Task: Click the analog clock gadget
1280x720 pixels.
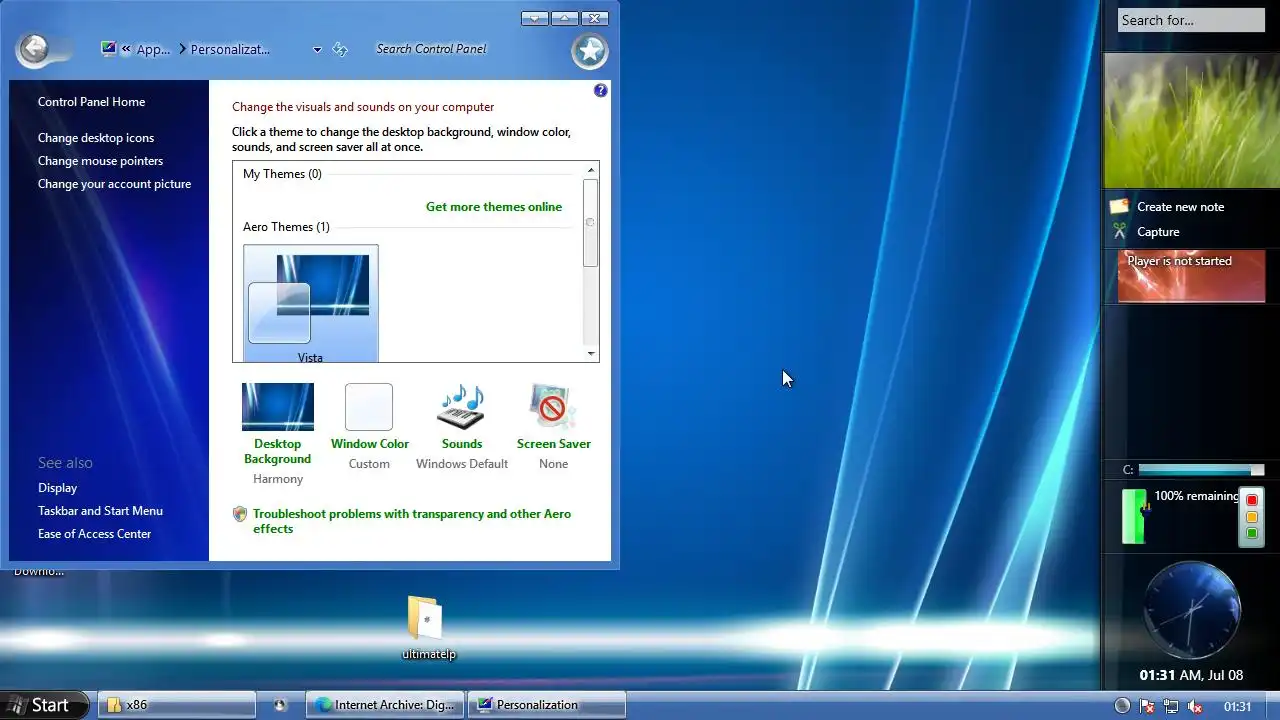Action: [1192, 610]
